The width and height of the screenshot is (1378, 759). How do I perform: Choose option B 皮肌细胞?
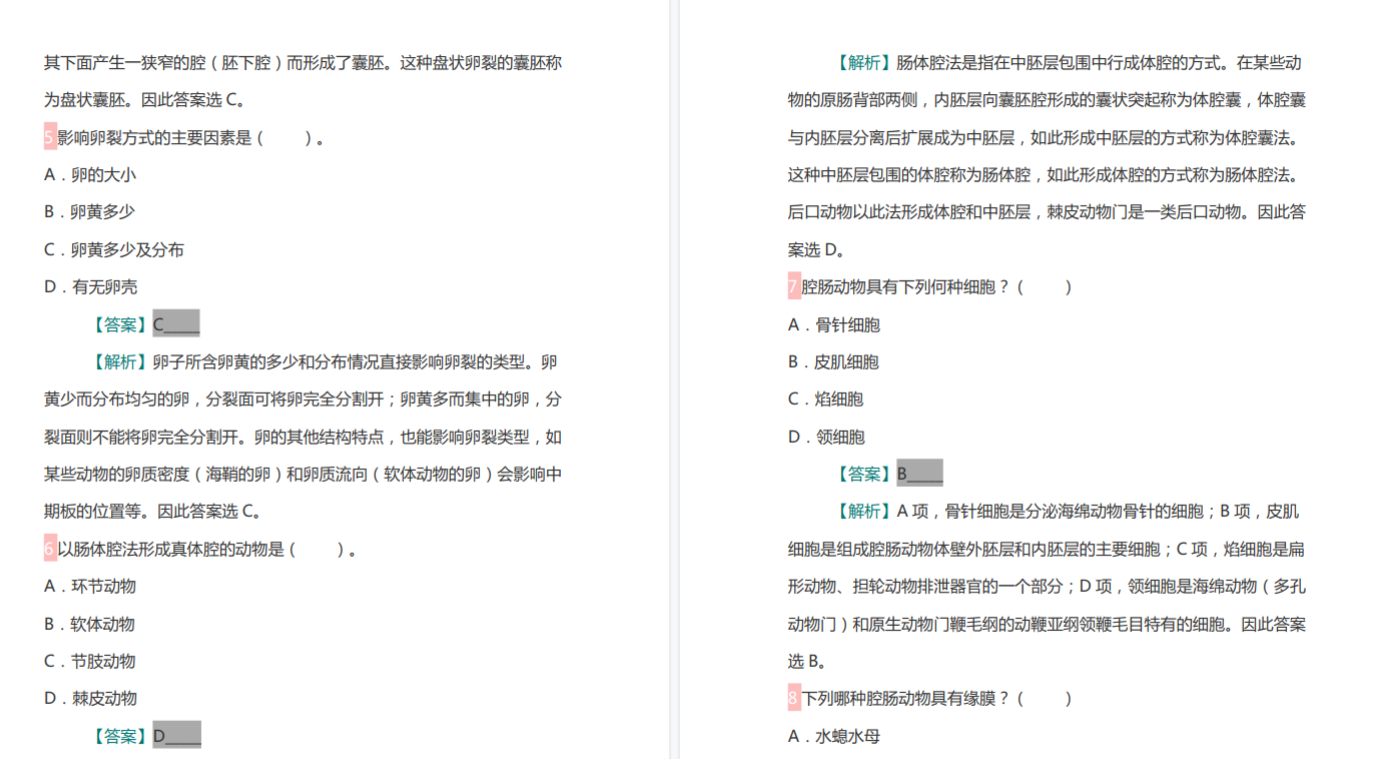click(833, 362)
